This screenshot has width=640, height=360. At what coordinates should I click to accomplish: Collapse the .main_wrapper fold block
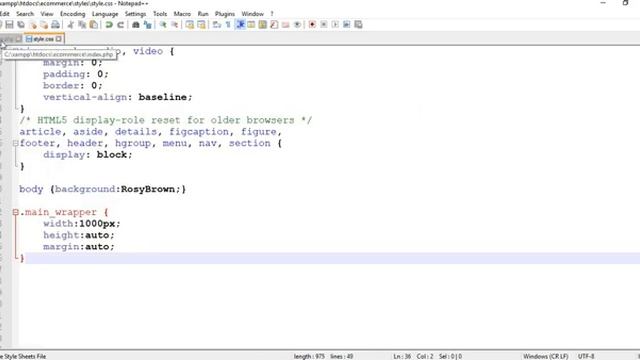point(16,212)
